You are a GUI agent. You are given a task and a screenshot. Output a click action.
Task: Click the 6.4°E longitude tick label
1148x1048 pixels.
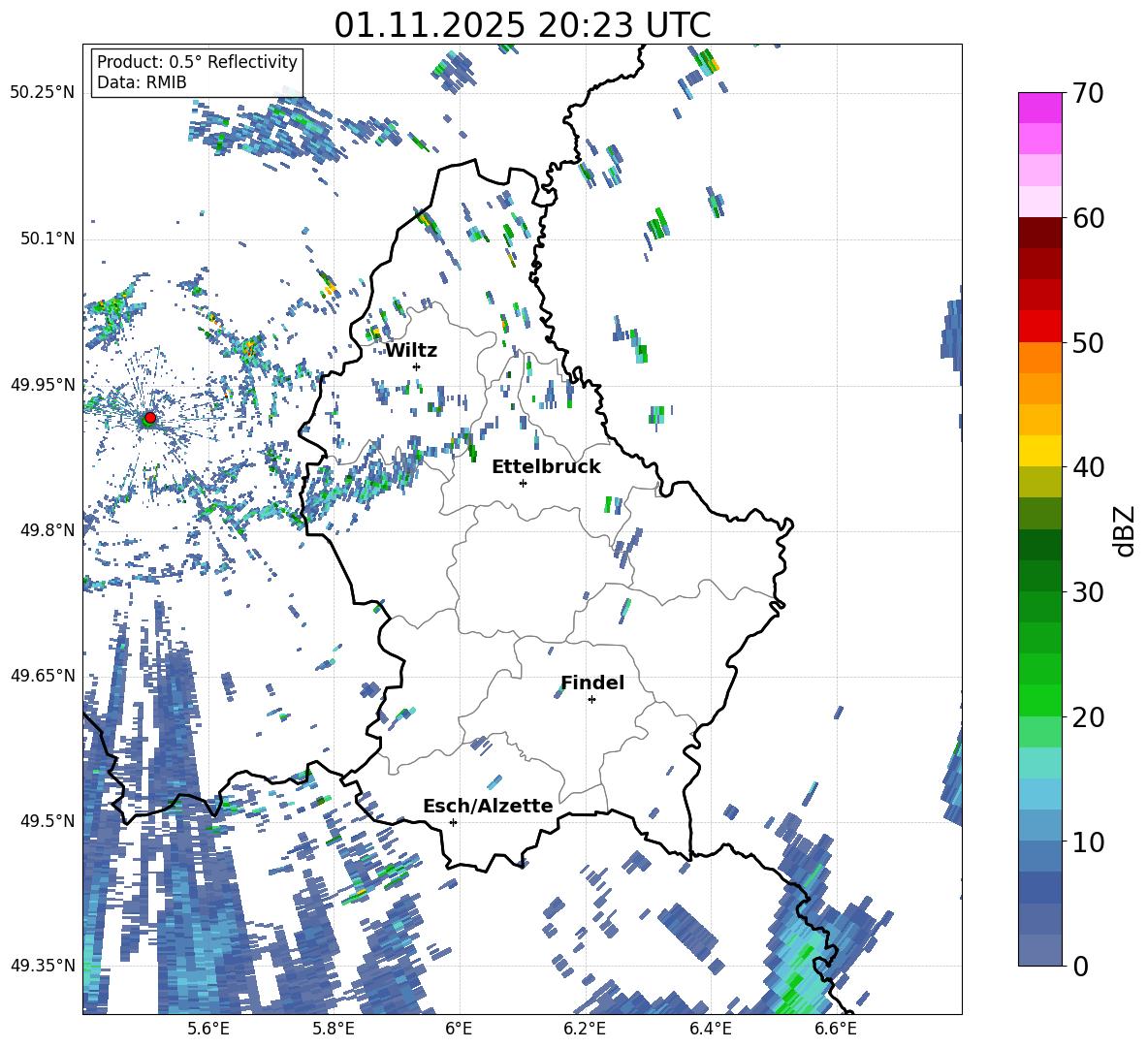click(x=710, y=1029)
